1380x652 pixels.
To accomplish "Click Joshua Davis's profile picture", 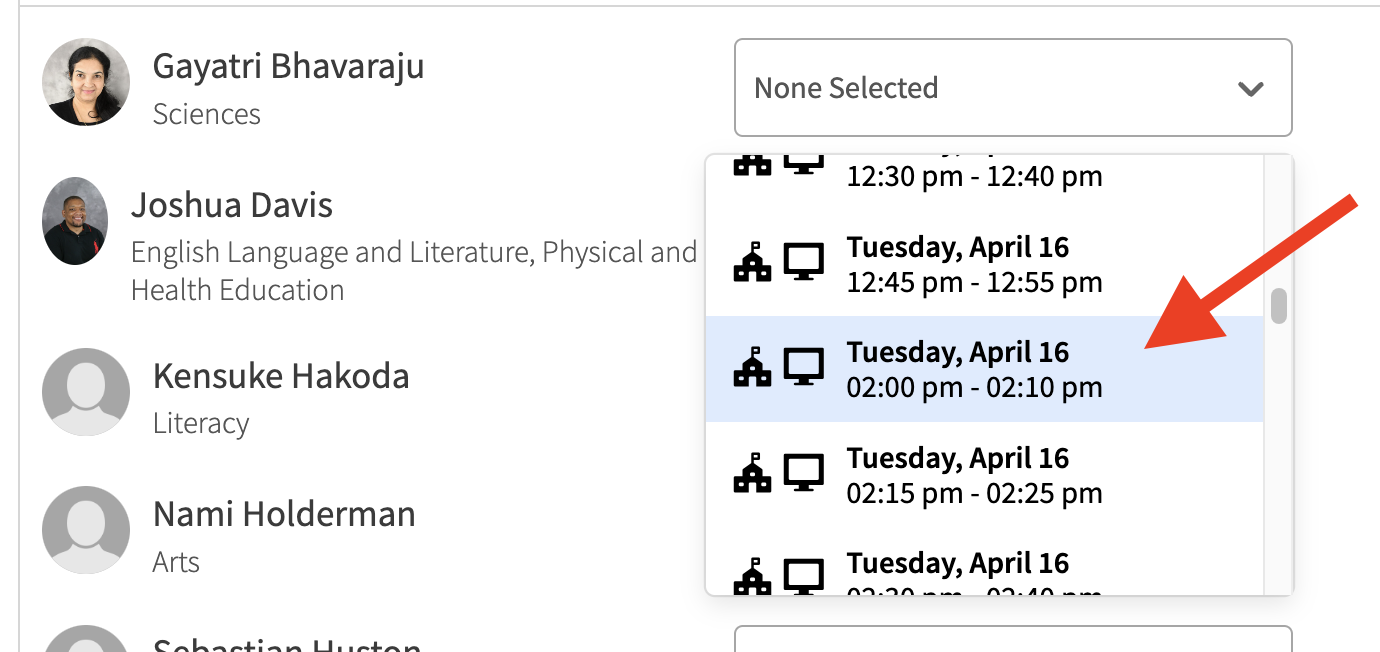I will click(x=75, y=221).
